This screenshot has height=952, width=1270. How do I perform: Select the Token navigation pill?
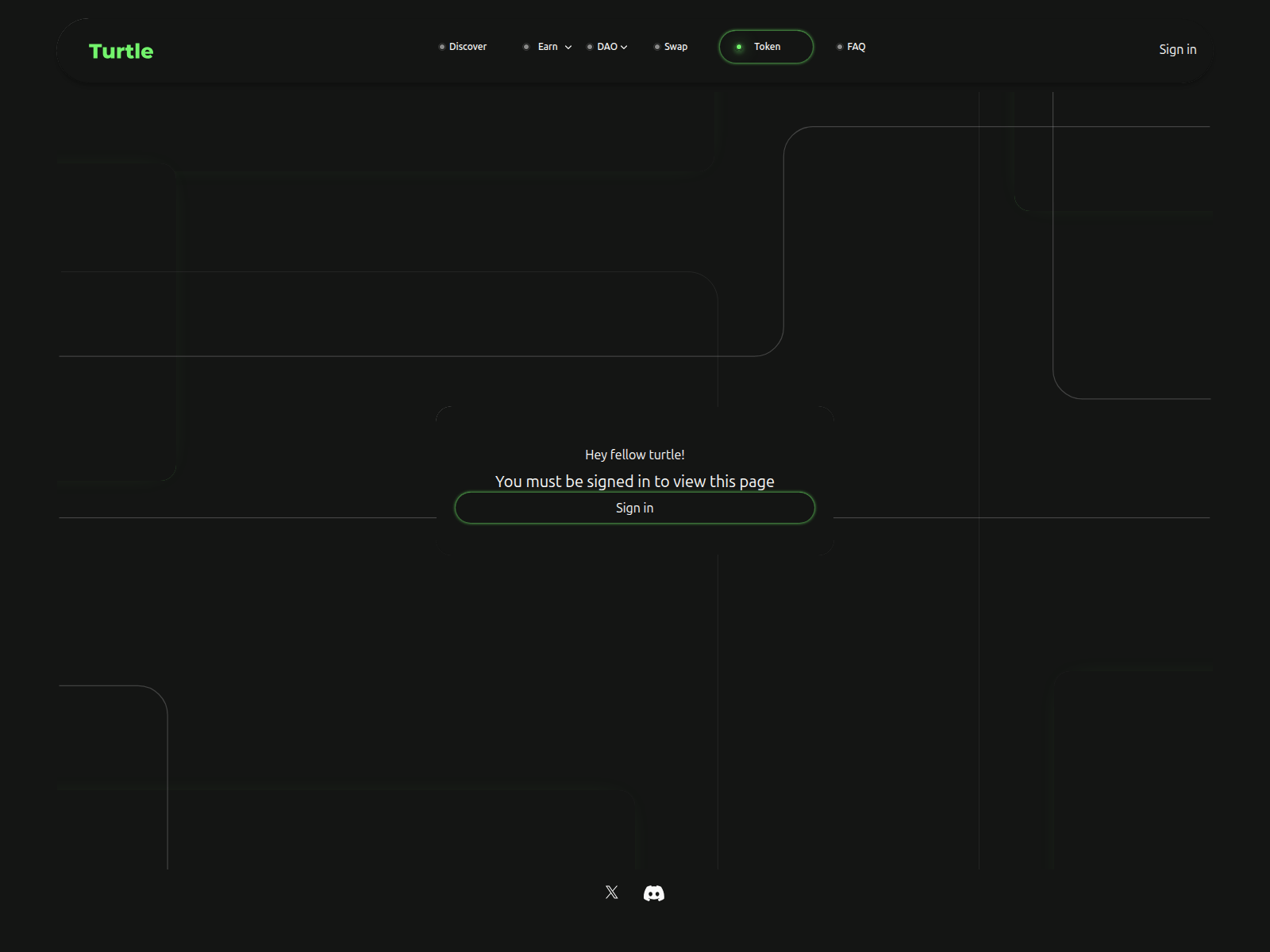point(765,47)
